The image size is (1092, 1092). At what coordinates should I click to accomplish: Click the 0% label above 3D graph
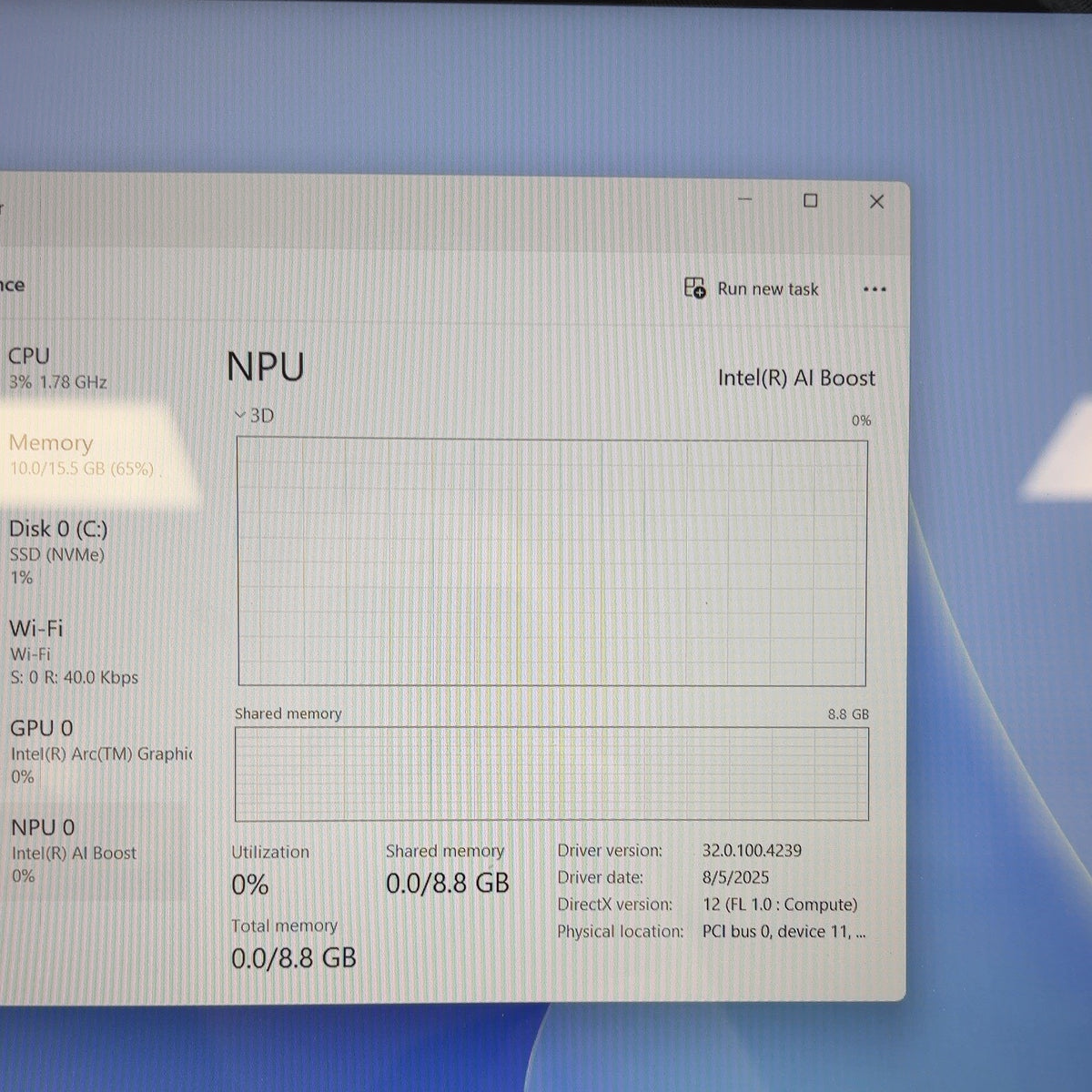point(861,420)
